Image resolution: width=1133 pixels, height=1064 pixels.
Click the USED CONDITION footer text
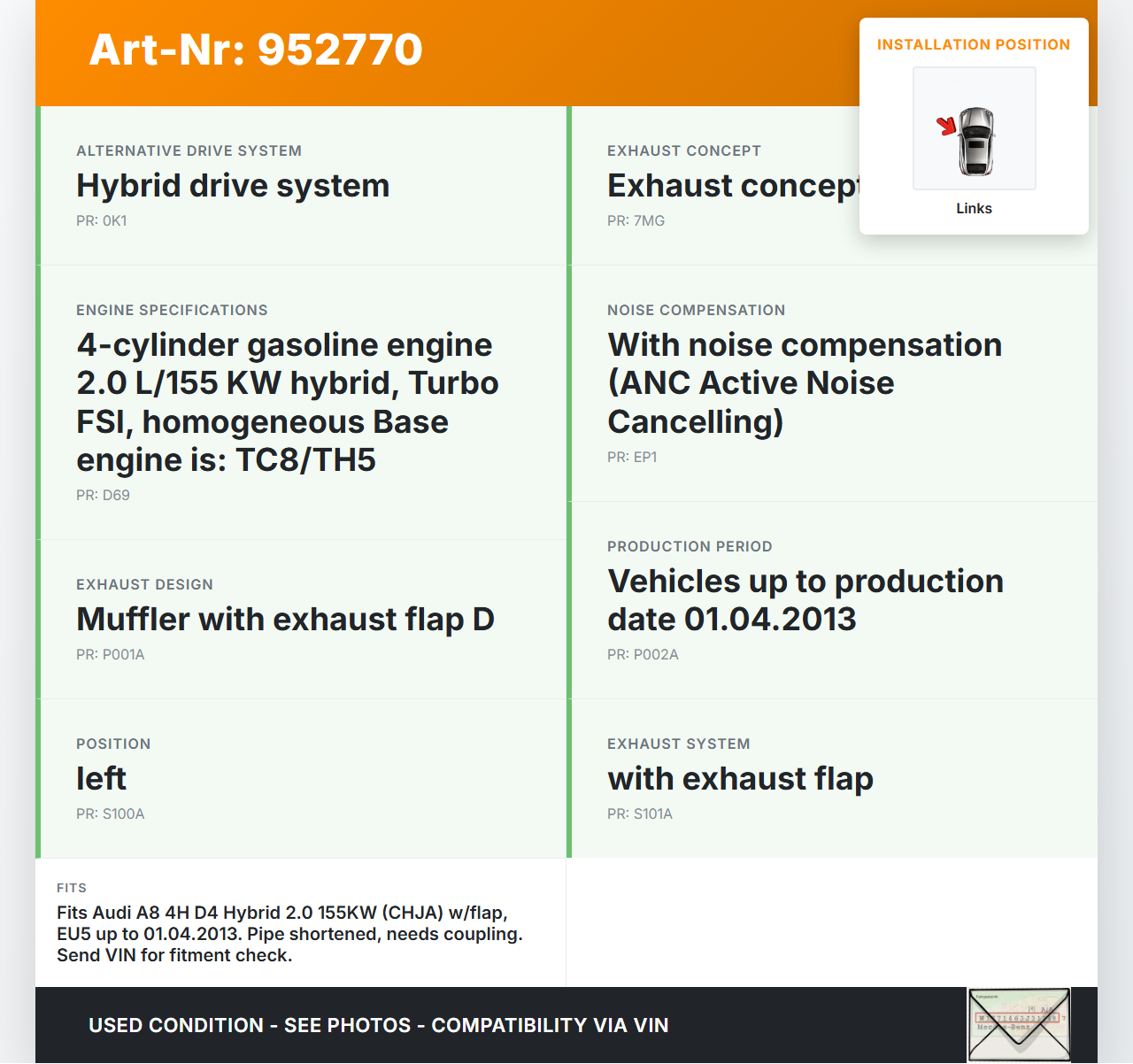[379, 1025]
